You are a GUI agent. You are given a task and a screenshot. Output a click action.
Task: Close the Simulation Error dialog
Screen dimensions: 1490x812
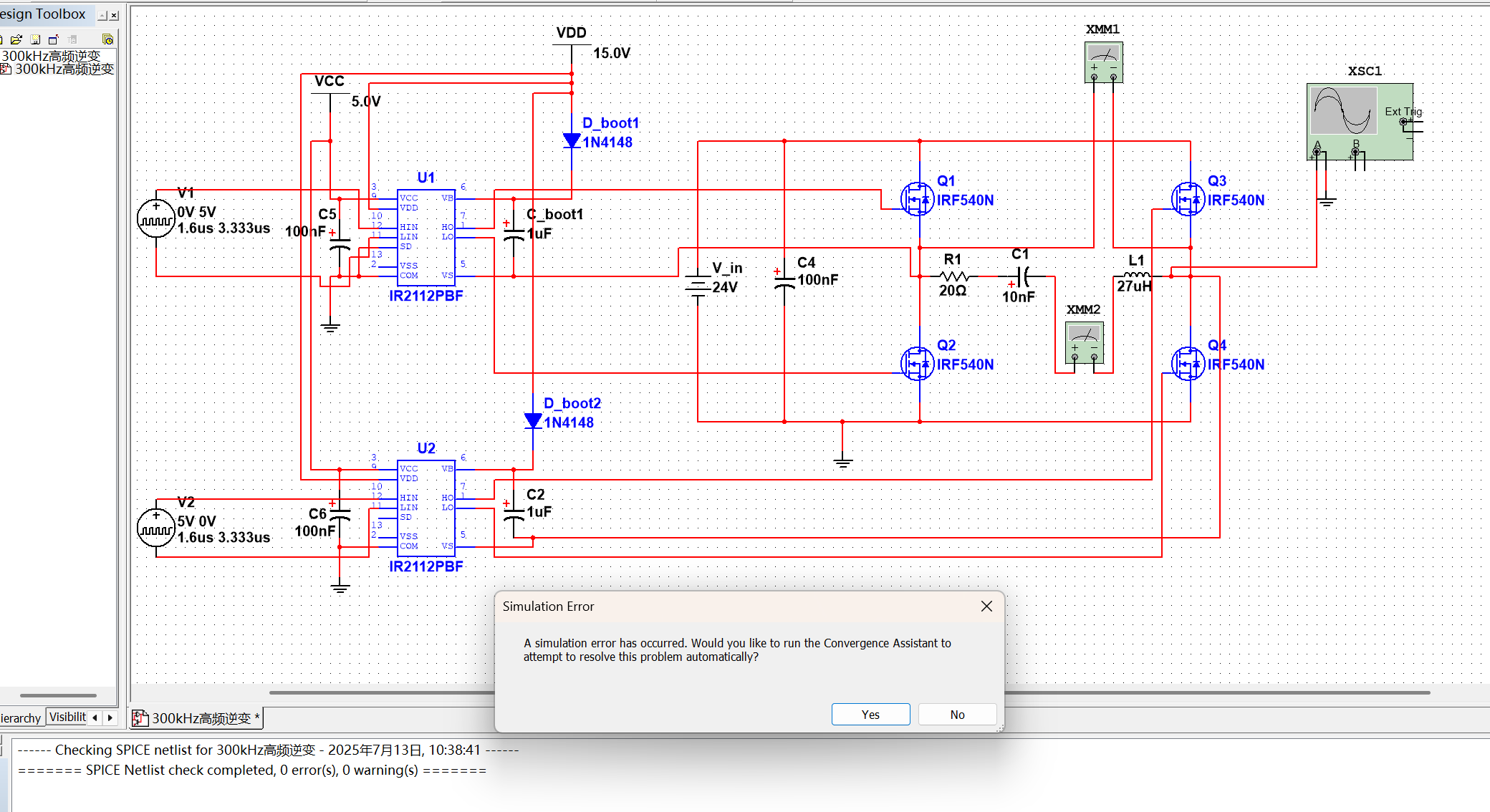pyautogui.click(x=986, y=606)
